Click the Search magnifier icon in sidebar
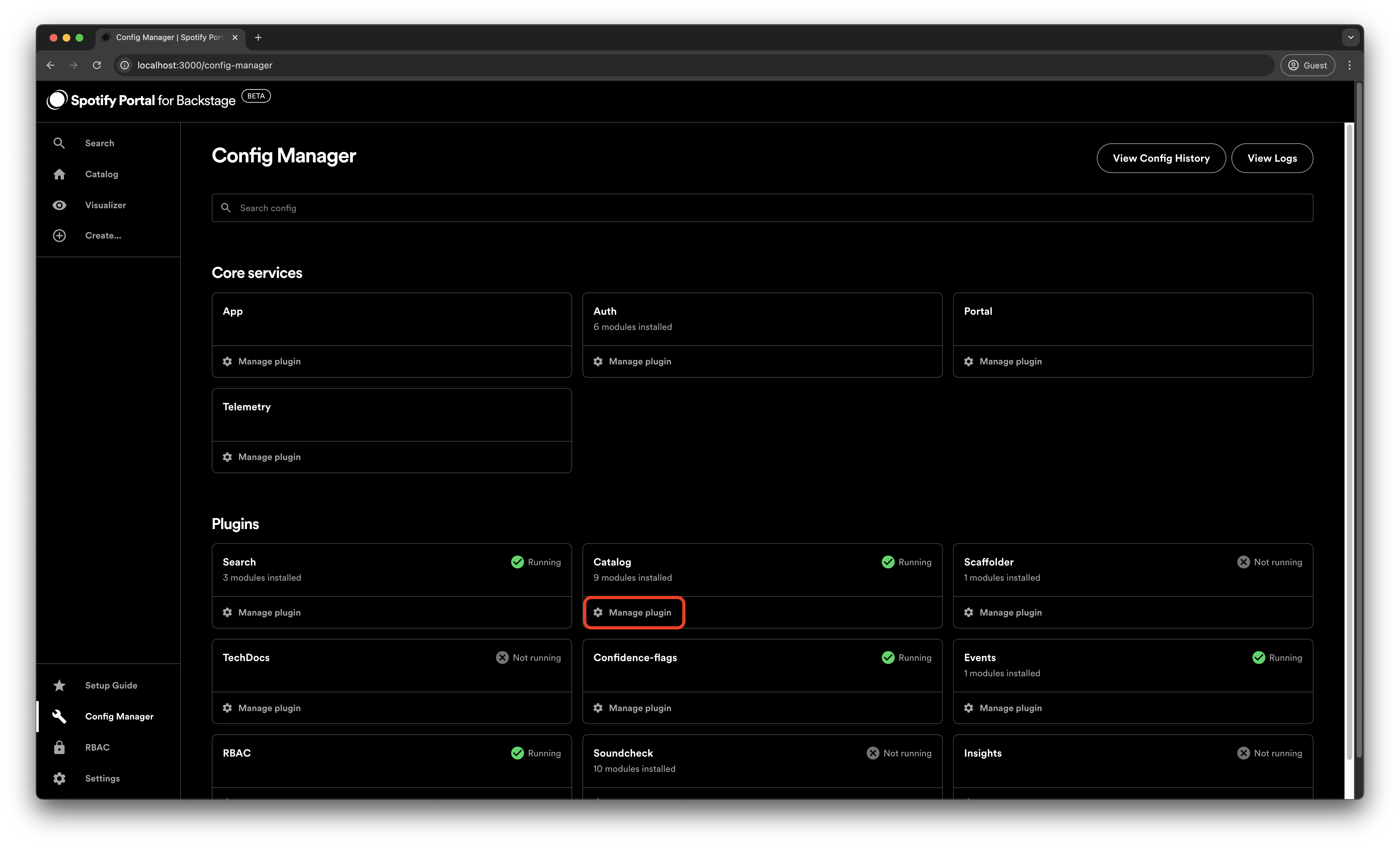The image size is (1400, 847). [59, 143]
